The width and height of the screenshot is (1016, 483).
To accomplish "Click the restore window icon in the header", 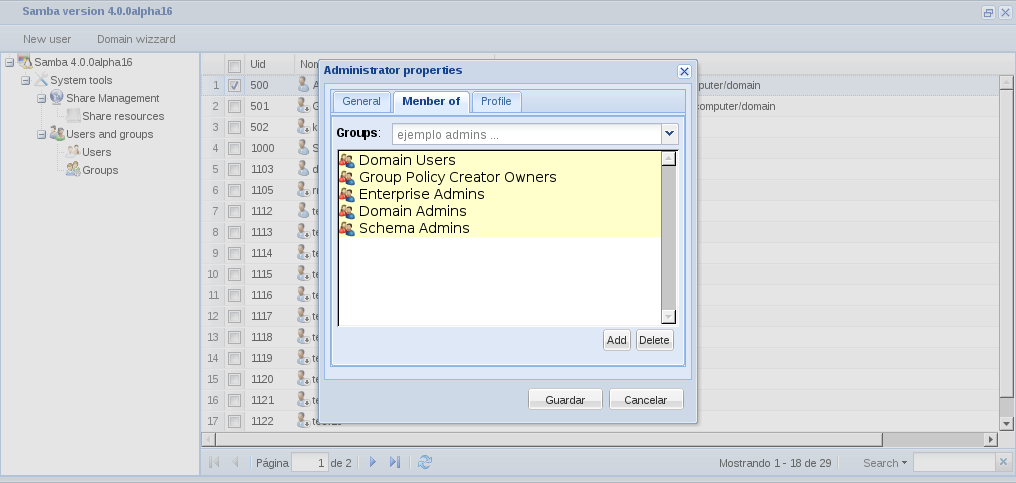I will pyautogui.click(x=988, y=13).
